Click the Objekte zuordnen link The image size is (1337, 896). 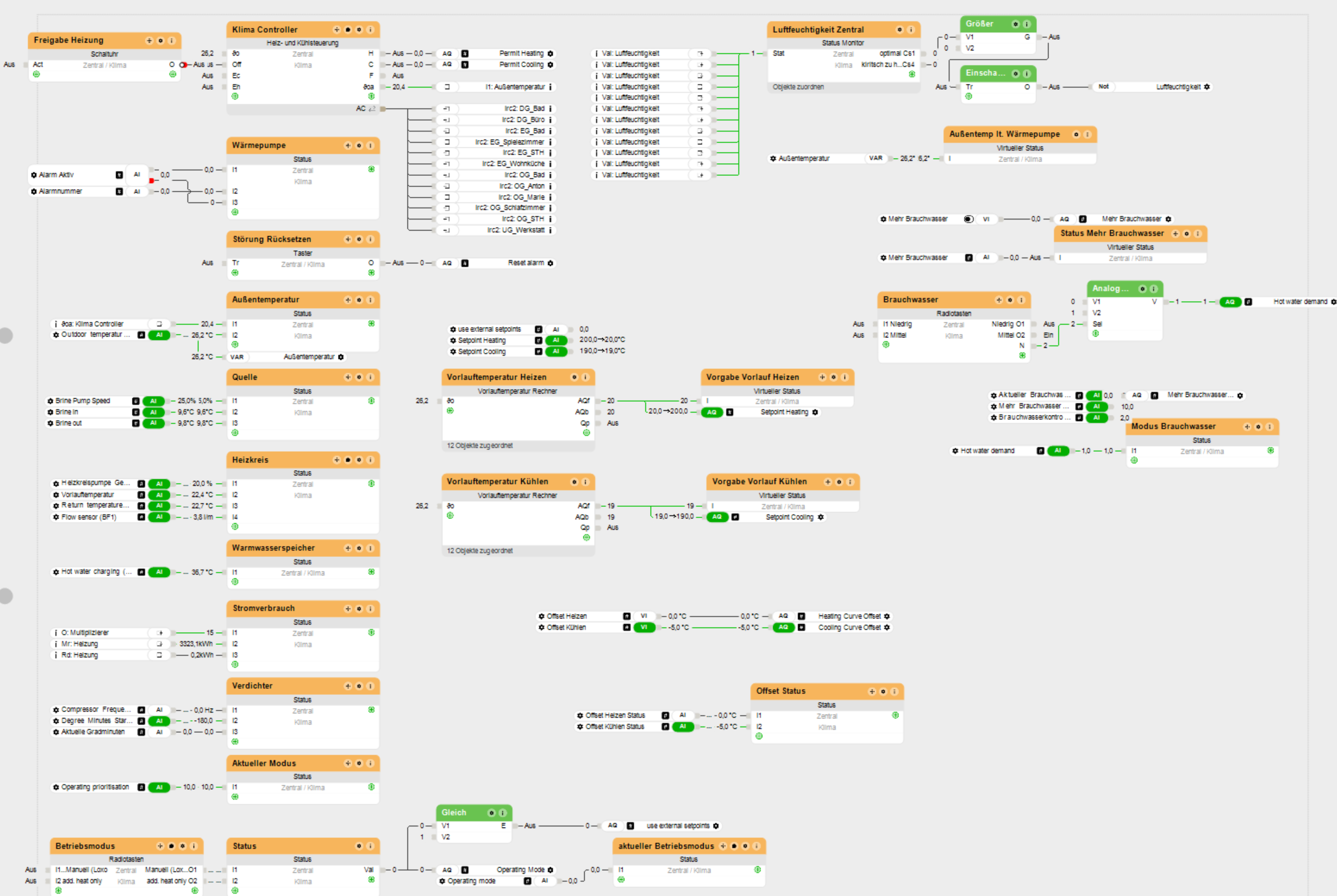(798, 87)
